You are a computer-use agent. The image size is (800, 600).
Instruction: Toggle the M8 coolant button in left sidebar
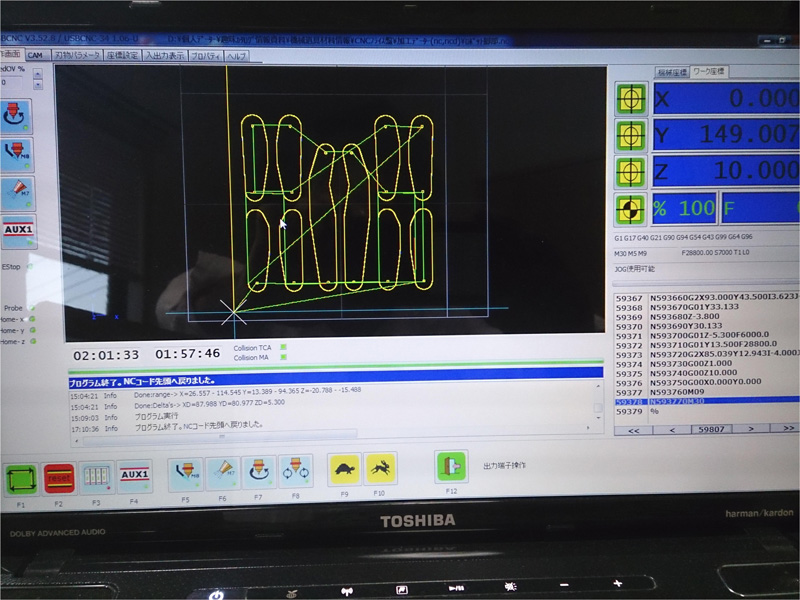pos(15,152)
